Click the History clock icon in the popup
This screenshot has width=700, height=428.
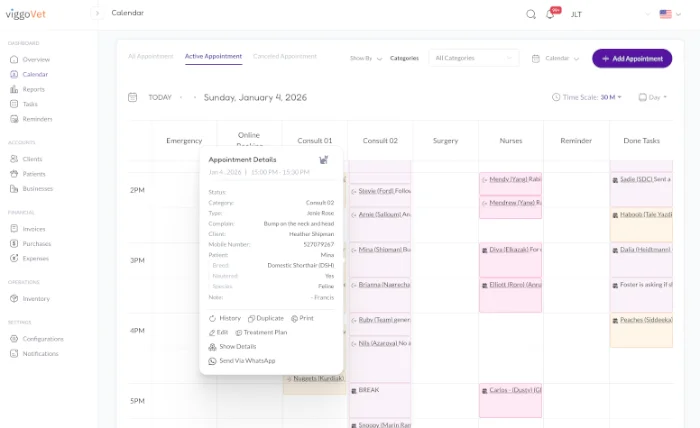tap(212, 318)
